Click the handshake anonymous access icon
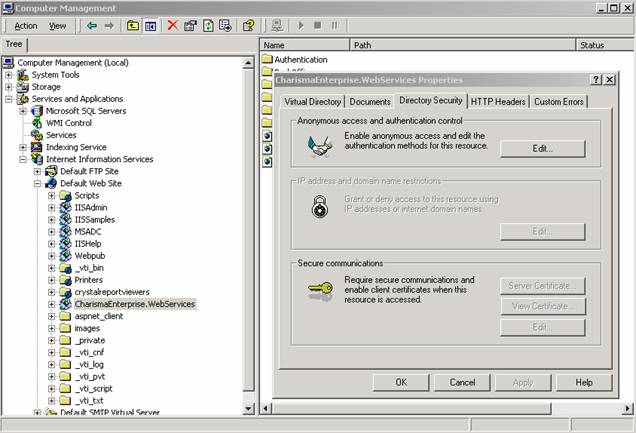Image resolution: width=636 pixels, height=433 pixels. tap(320, 145)
